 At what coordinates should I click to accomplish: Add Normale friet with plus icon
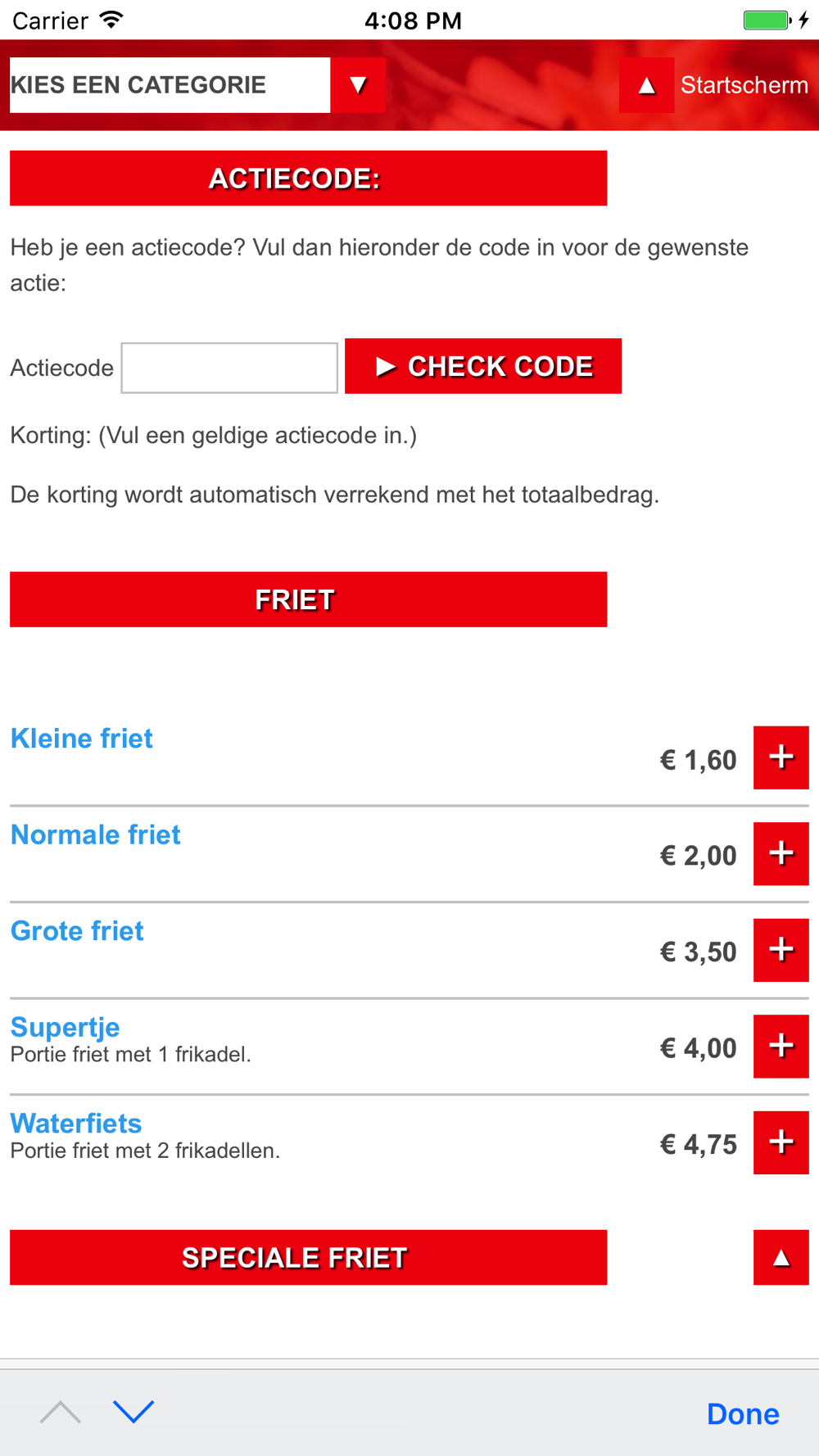point(781,853)
